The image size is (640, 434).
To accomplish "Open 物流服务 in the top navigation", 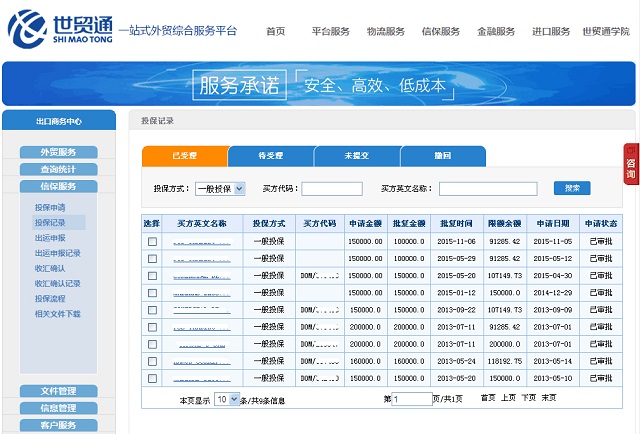I will coord(385,31).
